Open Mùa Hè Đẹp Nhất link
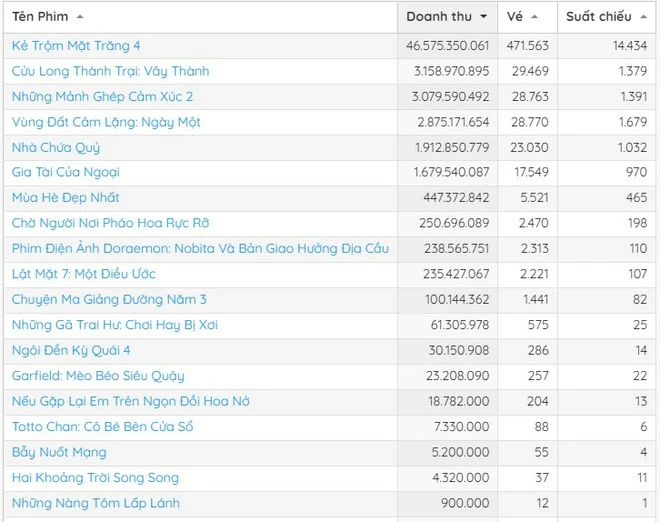The height and width of the screenshot is (522, 660). point(66,198)
